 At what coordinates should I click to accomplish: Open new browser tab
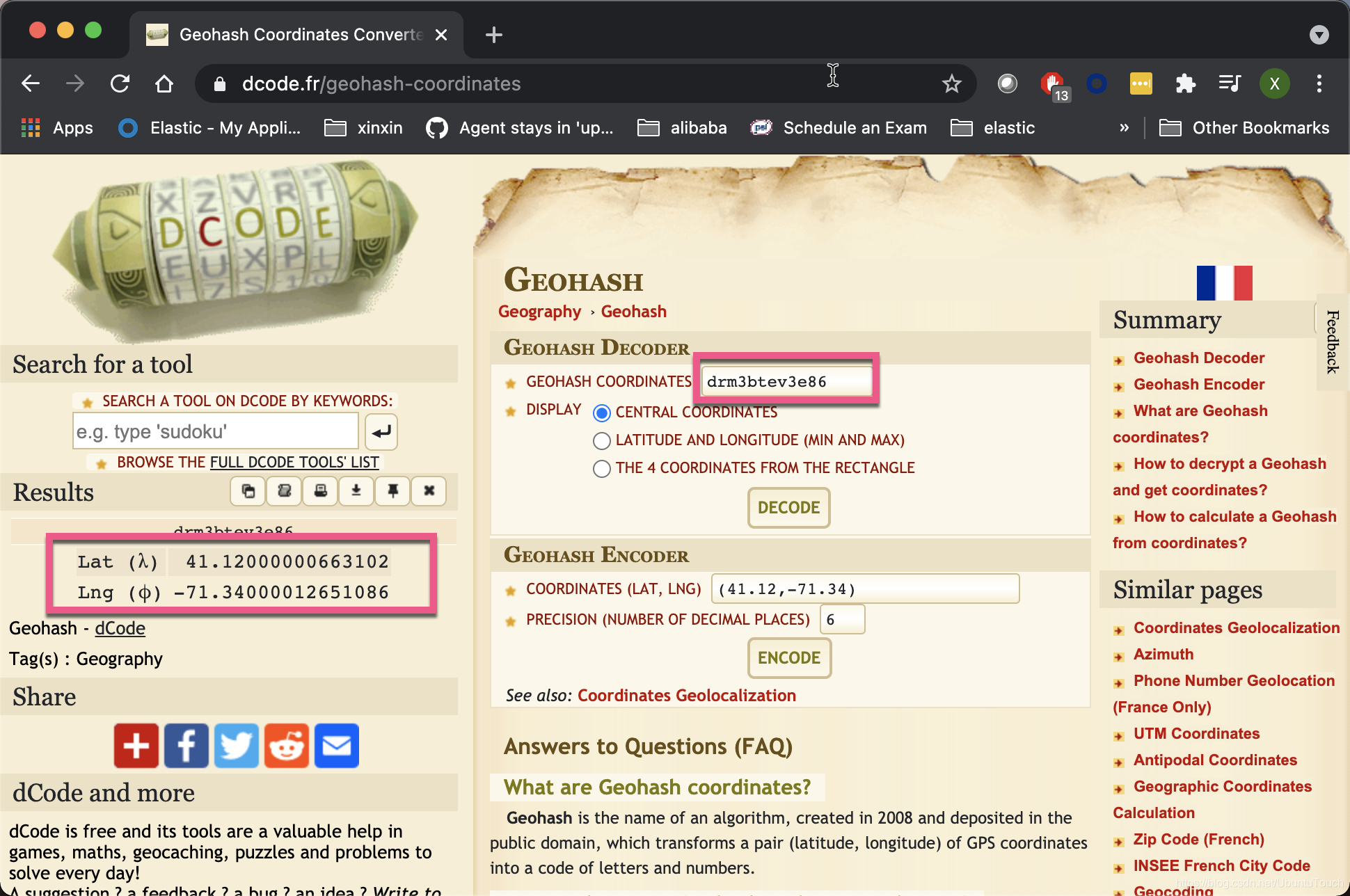[494, 35]
